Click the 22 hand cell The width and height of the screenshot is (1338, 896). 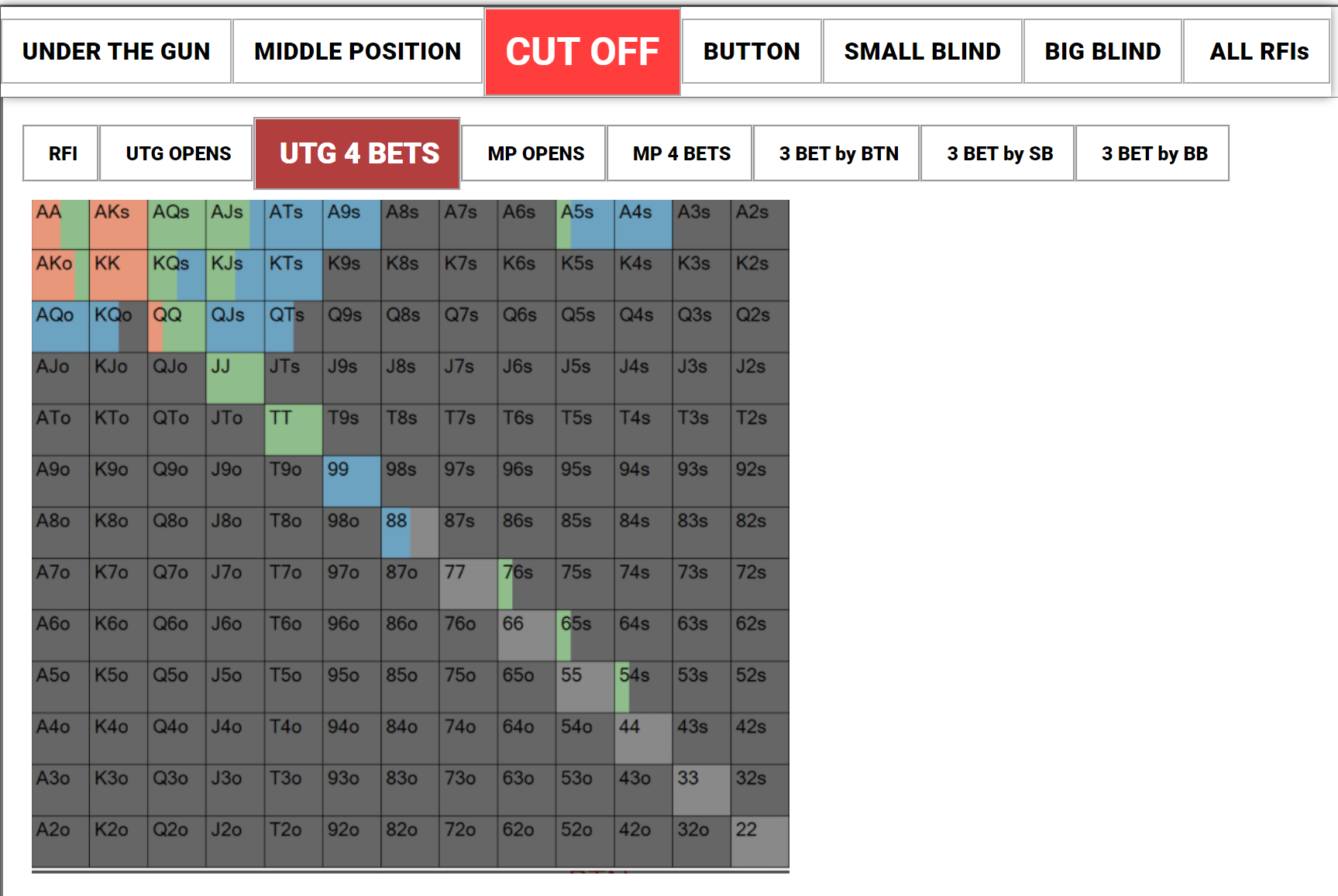click(760, 842)
